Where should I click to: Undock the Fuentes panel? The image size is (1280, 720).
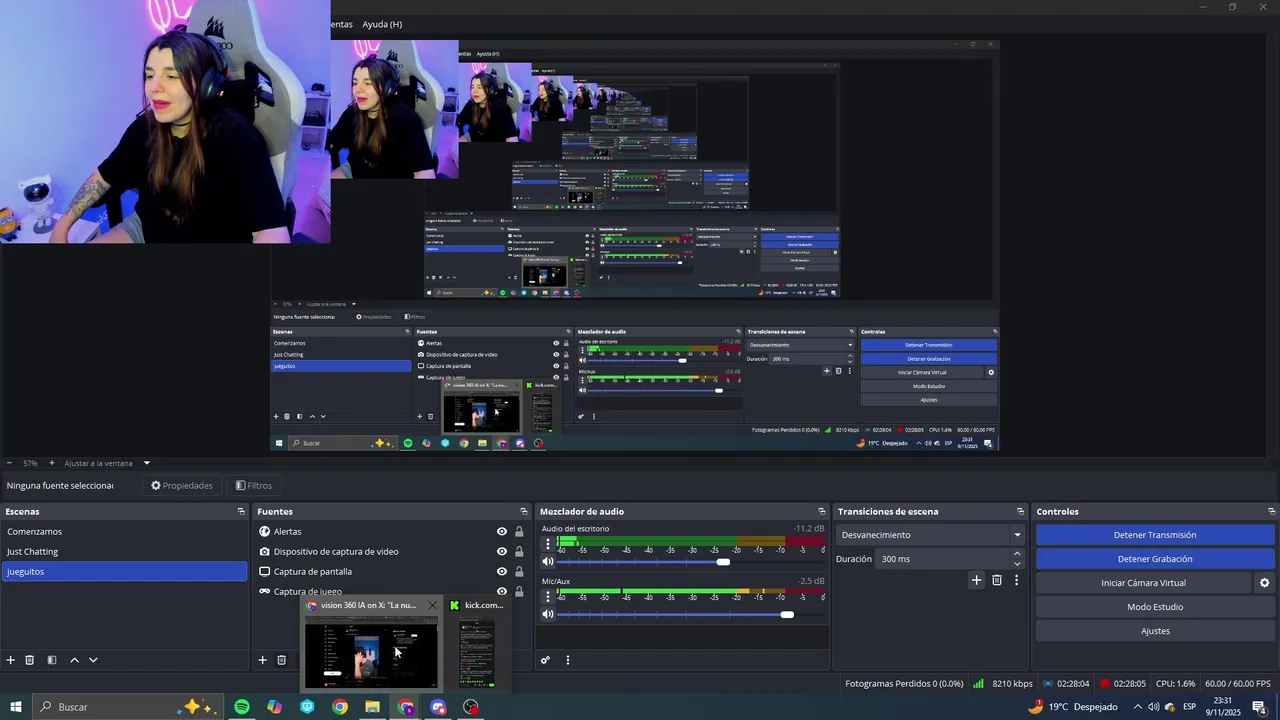523,511
